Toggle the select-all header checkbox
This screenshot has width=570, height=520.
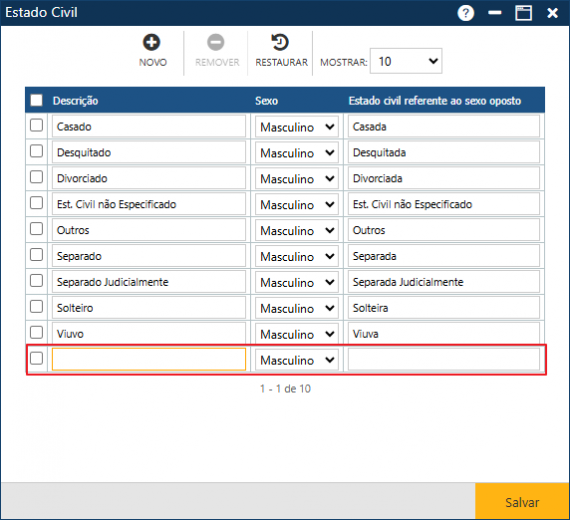(x=36, y=100)
